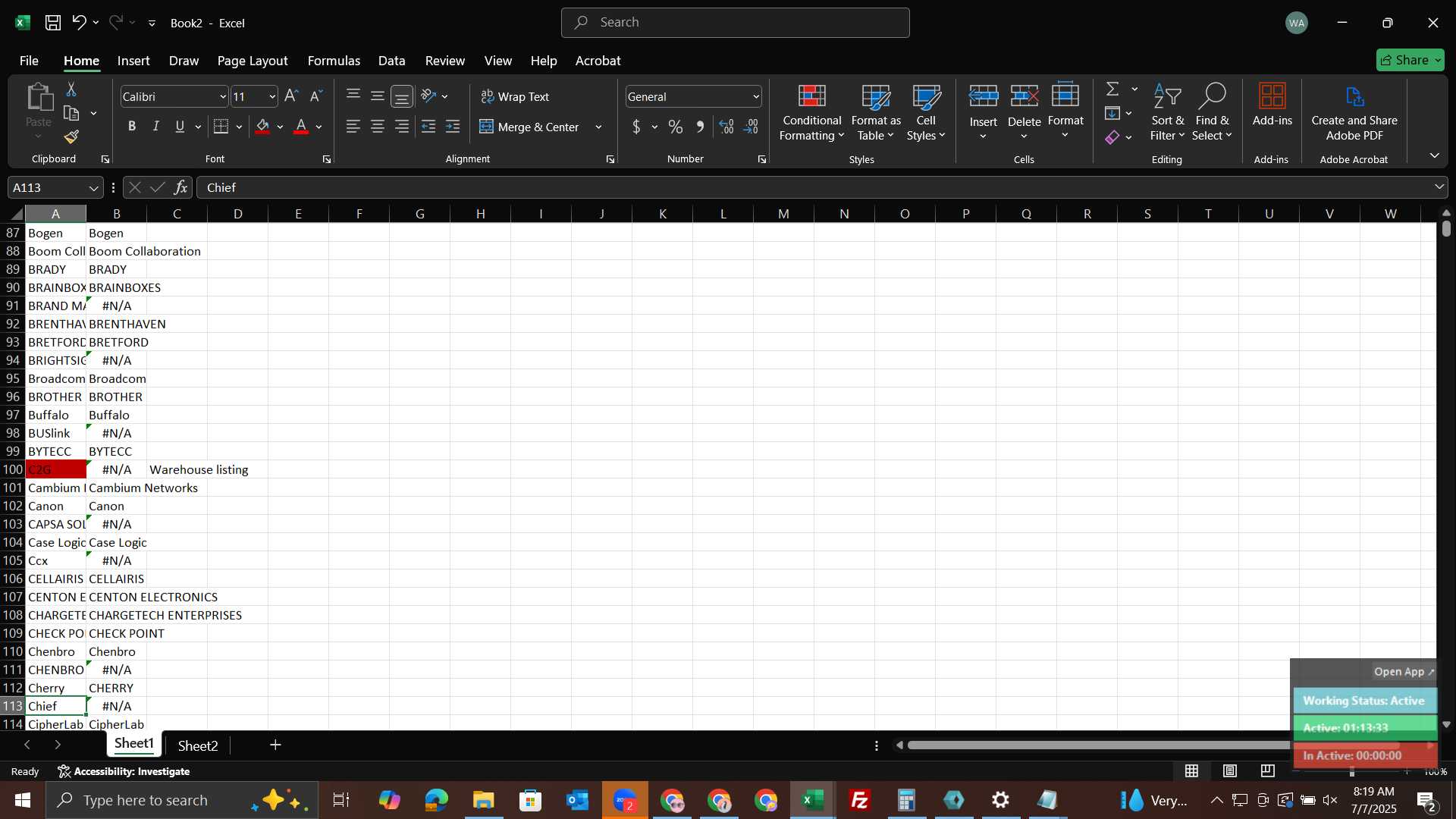1456x819 pixels.
Task: Open the Name Box dropdown arrow
Action: click(94, 188)
